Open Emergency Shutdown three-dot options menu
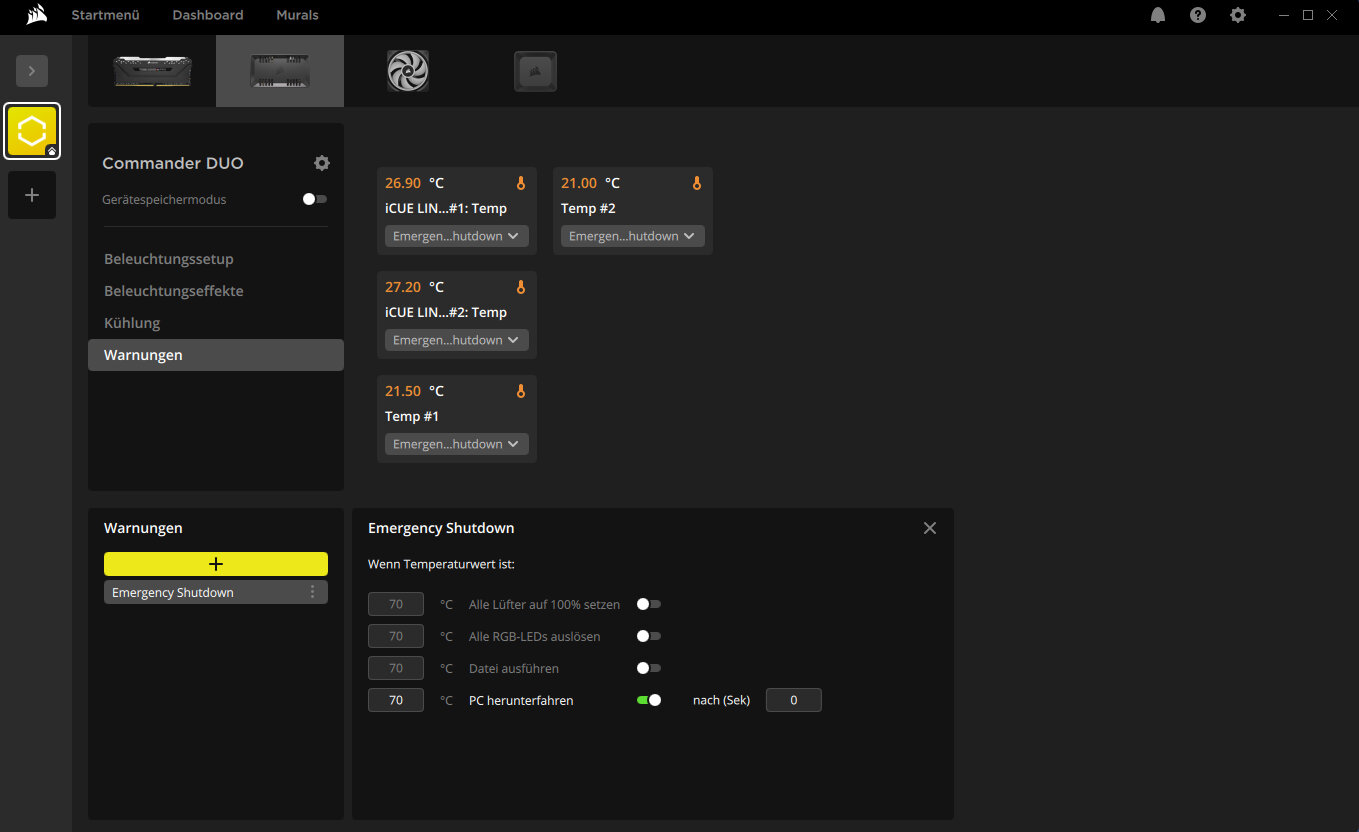The width and height of the screenshot is (1359, 832). pyautogui.click(x=312, y=592)
